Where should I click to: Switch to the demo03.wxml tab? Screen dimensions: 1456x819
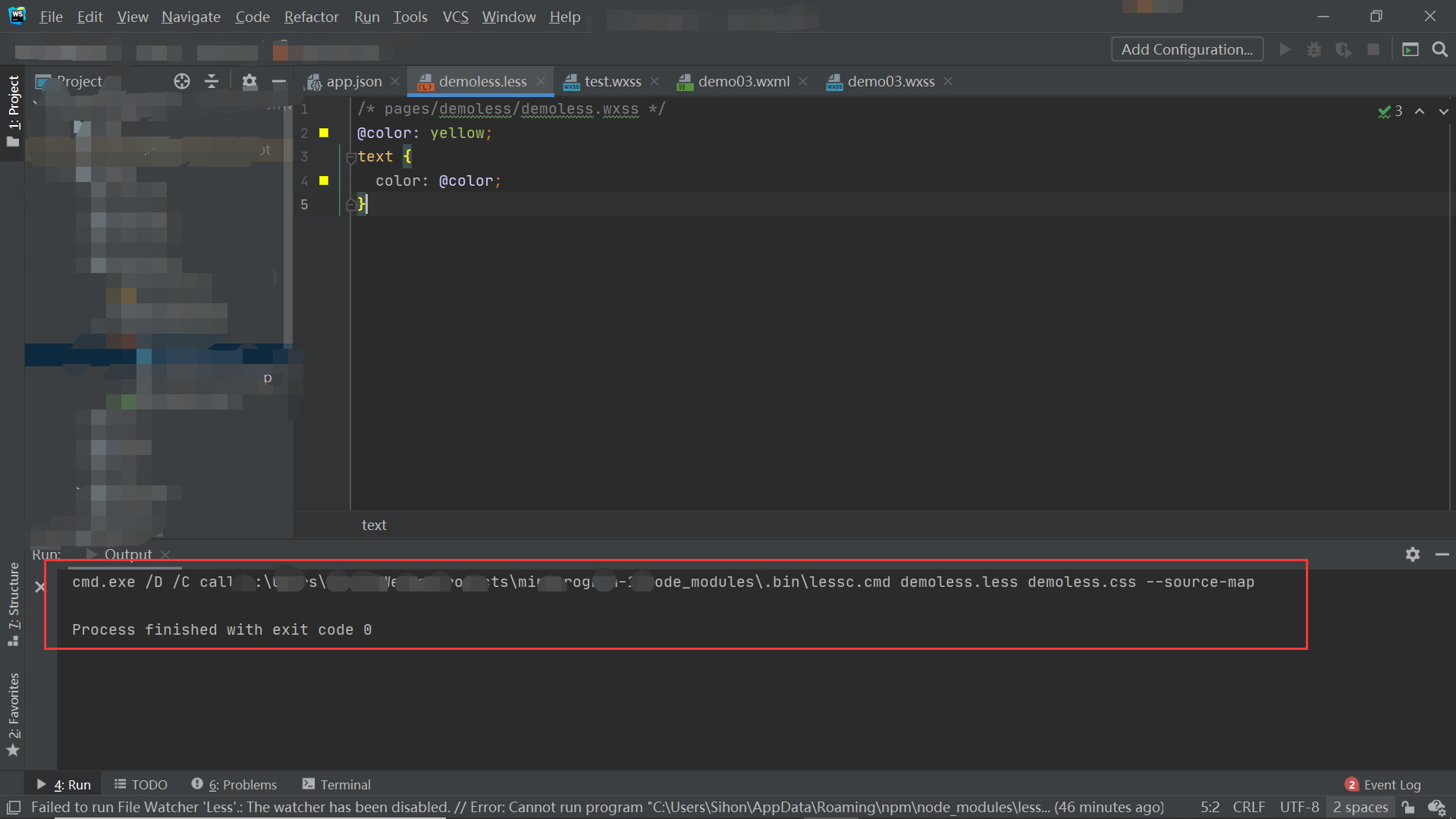[742, 81]
